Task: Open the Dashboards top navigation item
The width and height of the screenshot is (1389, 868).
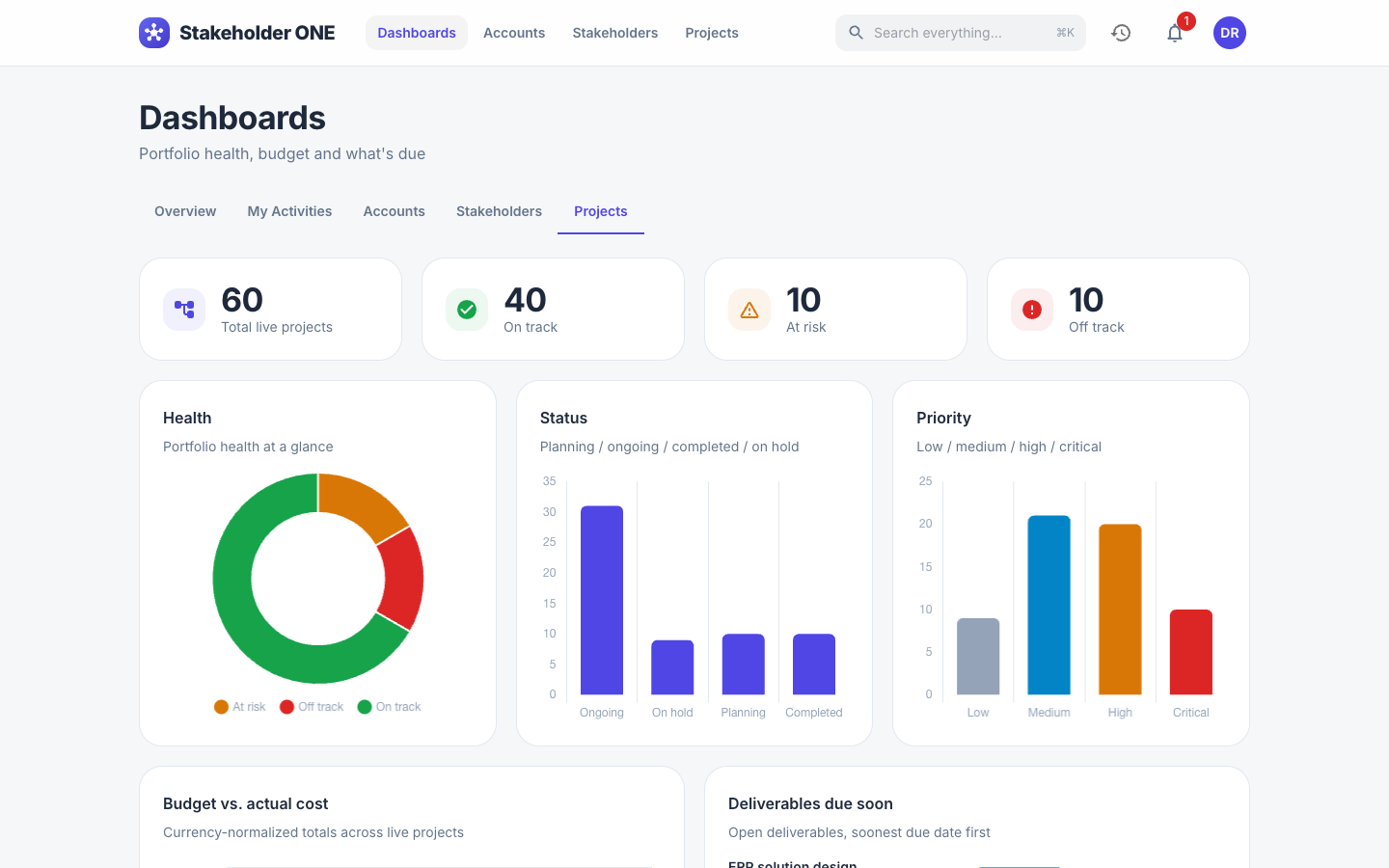Action: [x=417, y=33]
